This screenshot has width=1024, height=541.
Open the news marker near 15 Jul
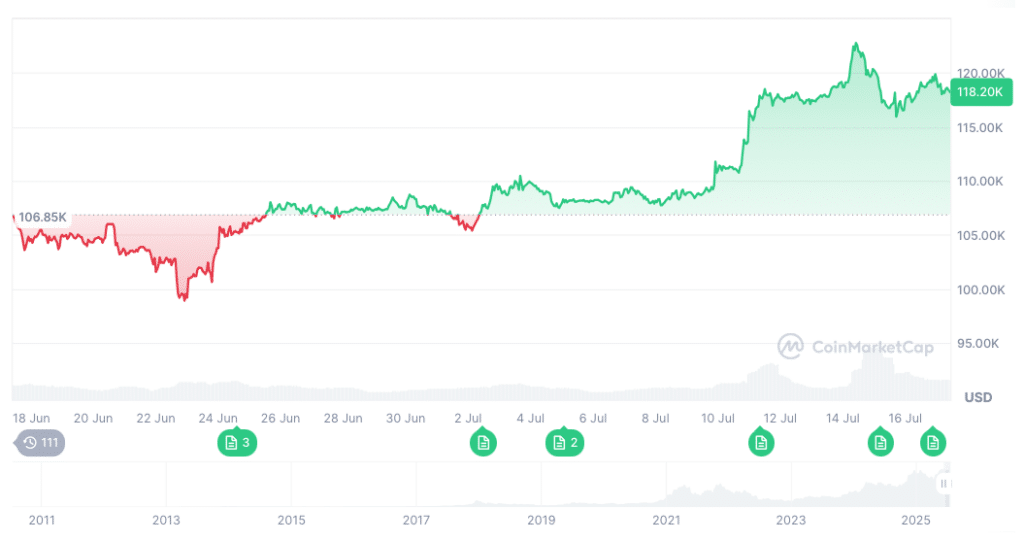coord(880,442)
